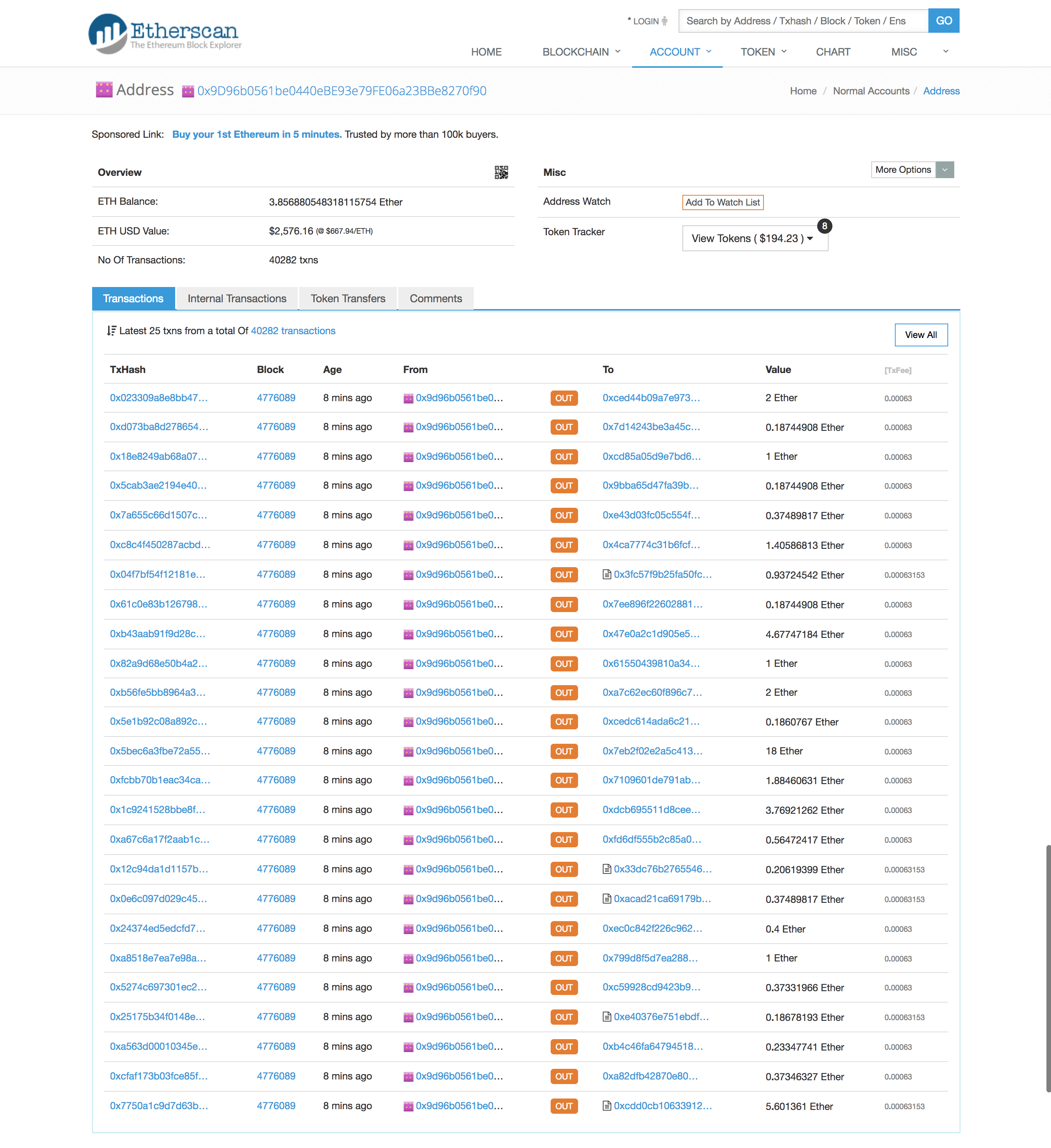This screenshot has width=1051, height=1148.
Task: Open transaction 0x61c0e83b126798
Action: click(158, 604)
